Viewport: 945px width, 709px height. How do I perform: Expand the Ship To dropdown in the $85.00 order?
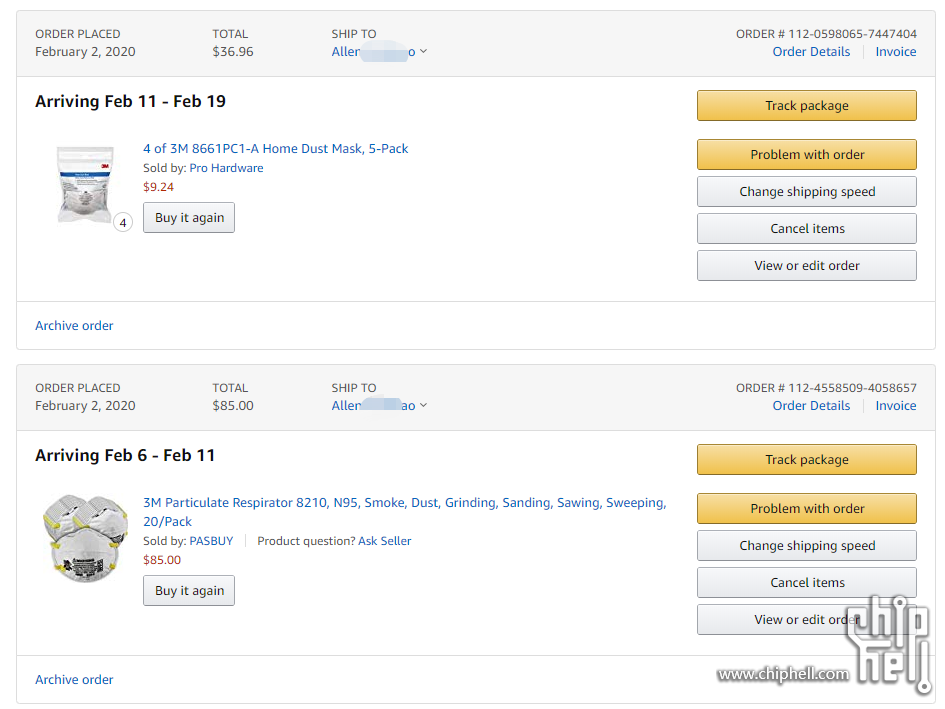pos(379,406)
